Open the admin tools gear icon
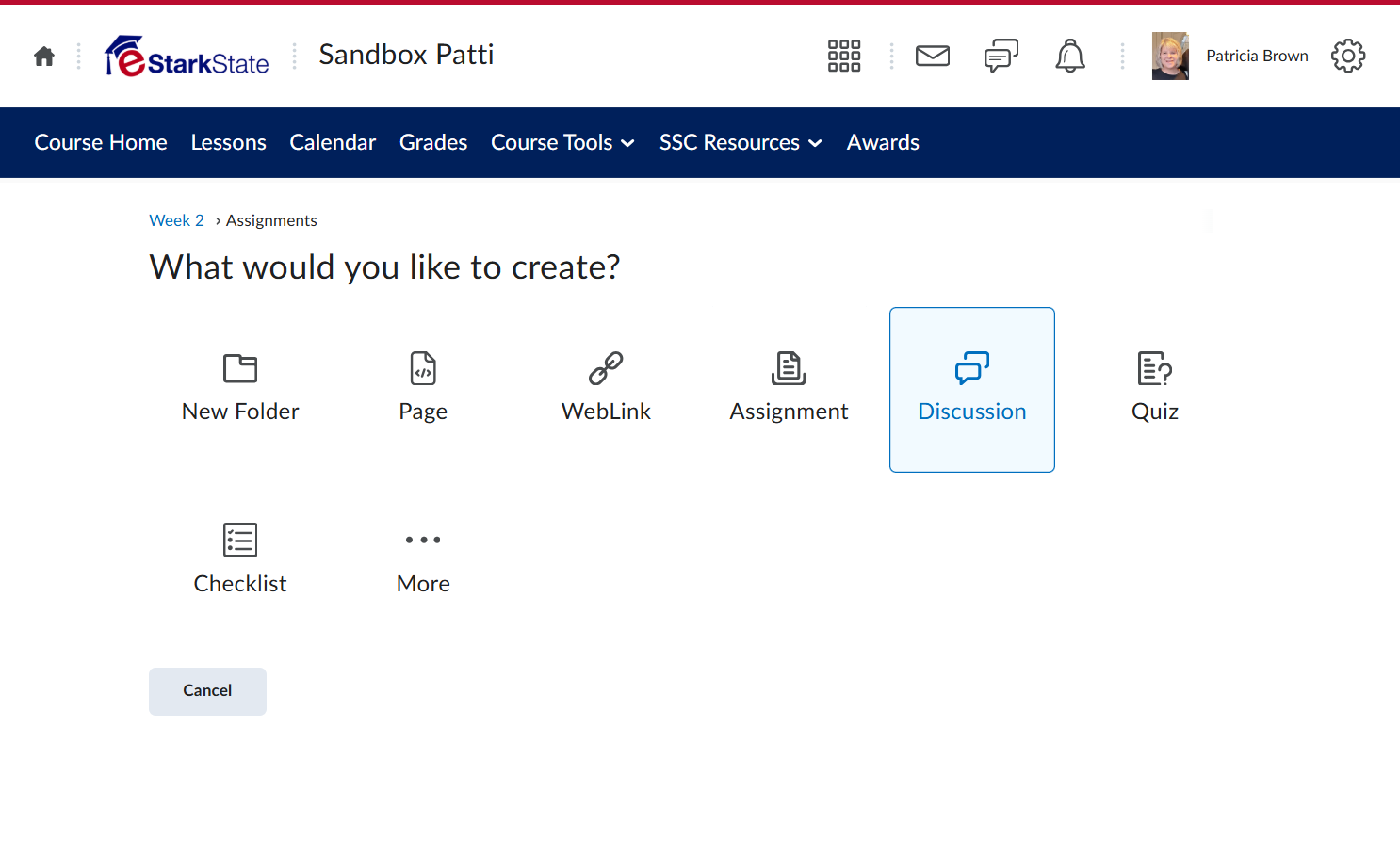The width and height of the screenshot is (1400, 856). click(x=1348, y=57)
